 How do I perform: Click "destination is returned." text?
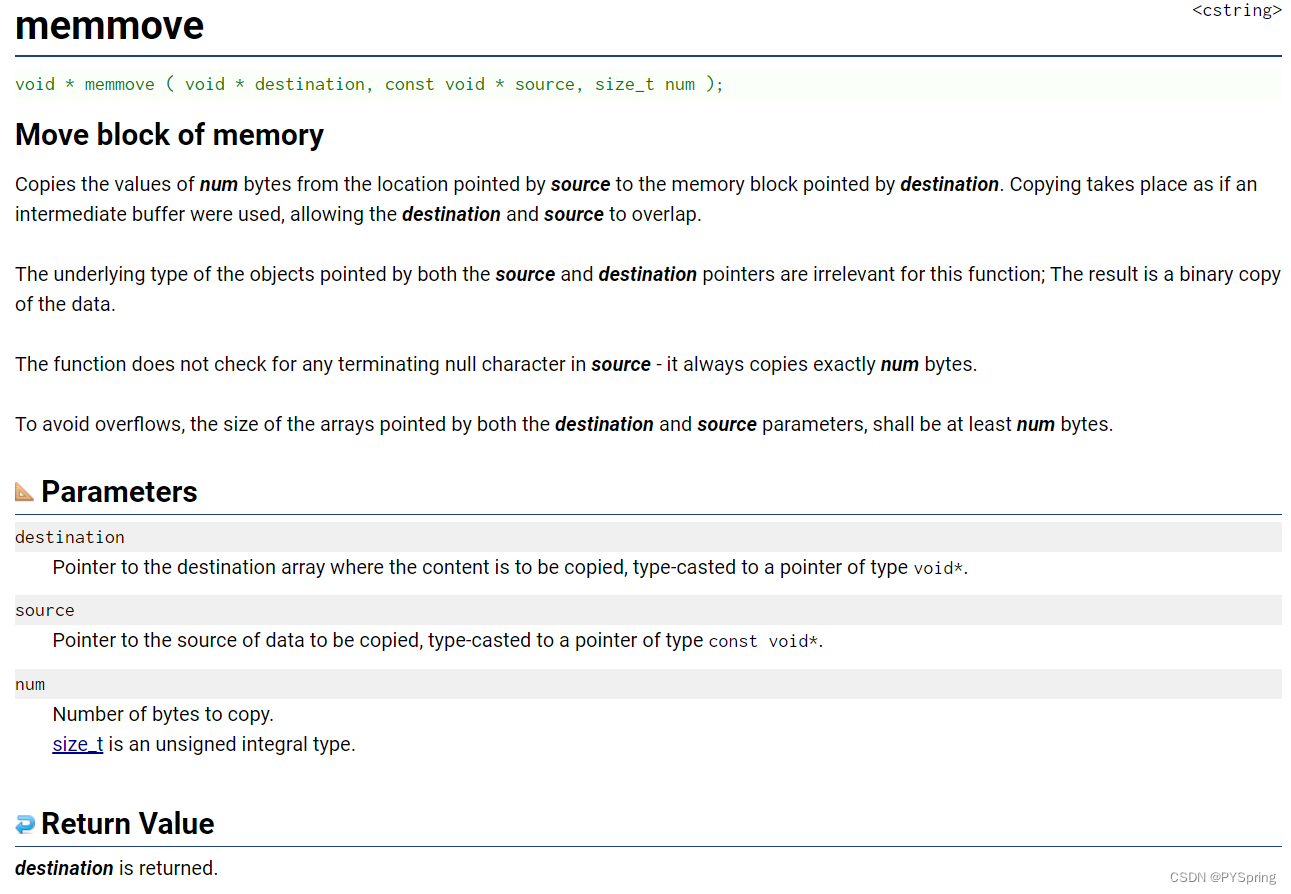[116, 868]
